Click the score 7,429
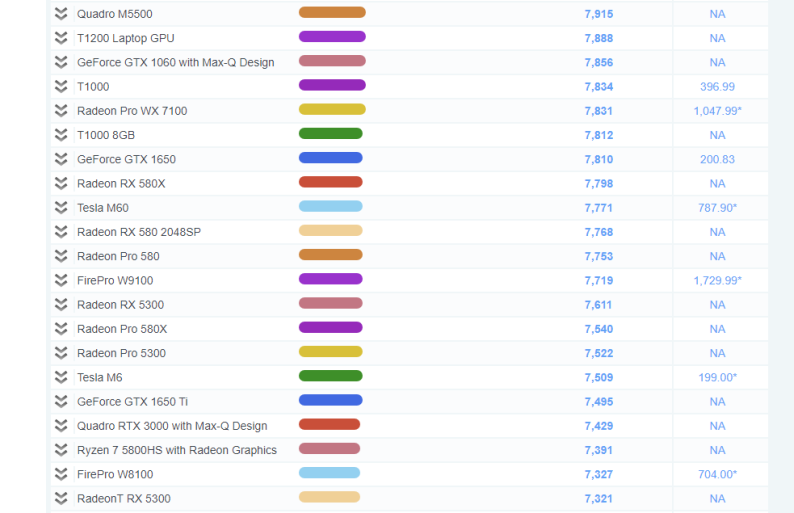Viewport: 794px width, 513px height. pos(599,426)
